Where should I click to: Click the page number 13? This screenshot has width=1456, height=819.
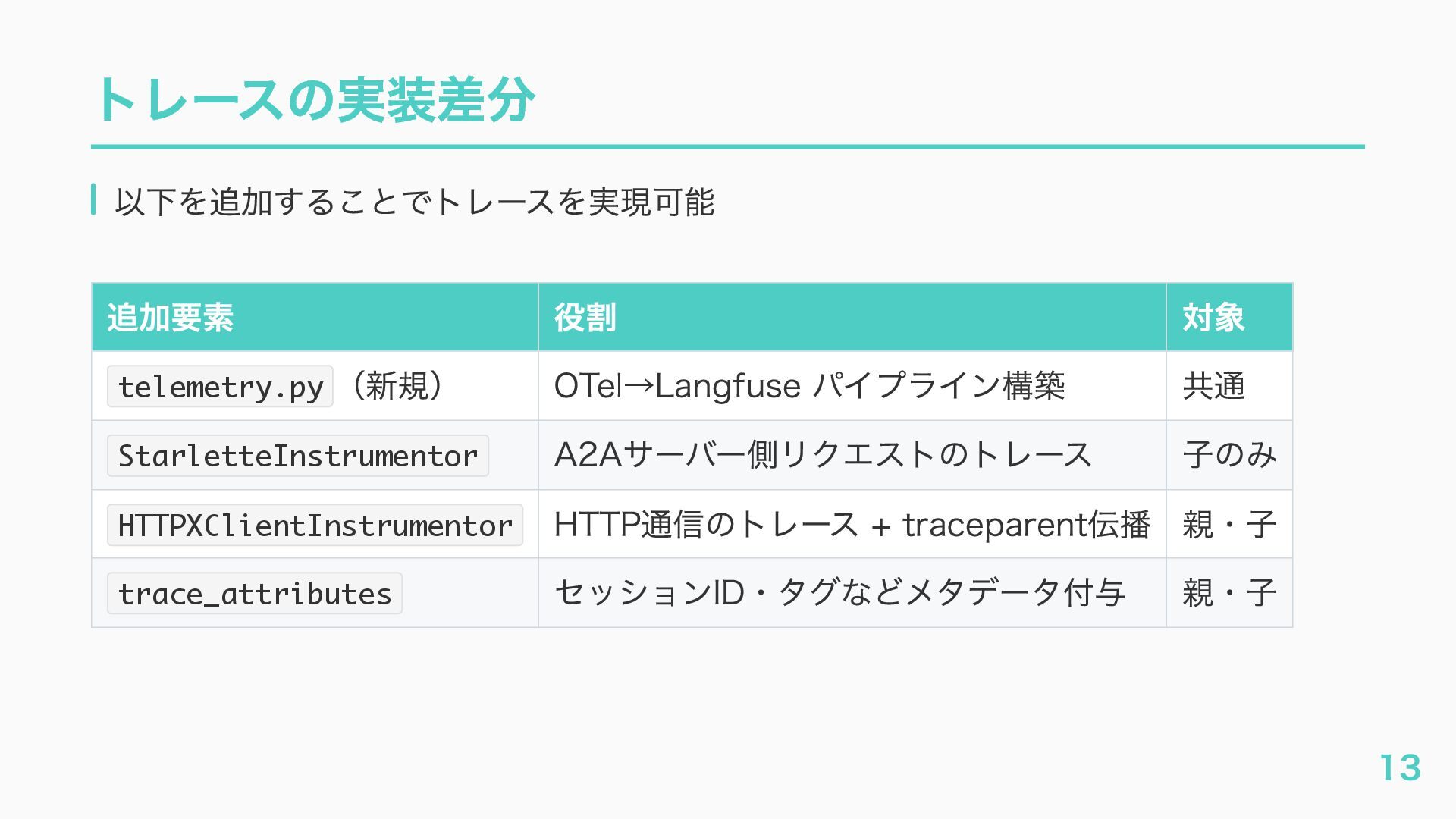coord(1400,767)
